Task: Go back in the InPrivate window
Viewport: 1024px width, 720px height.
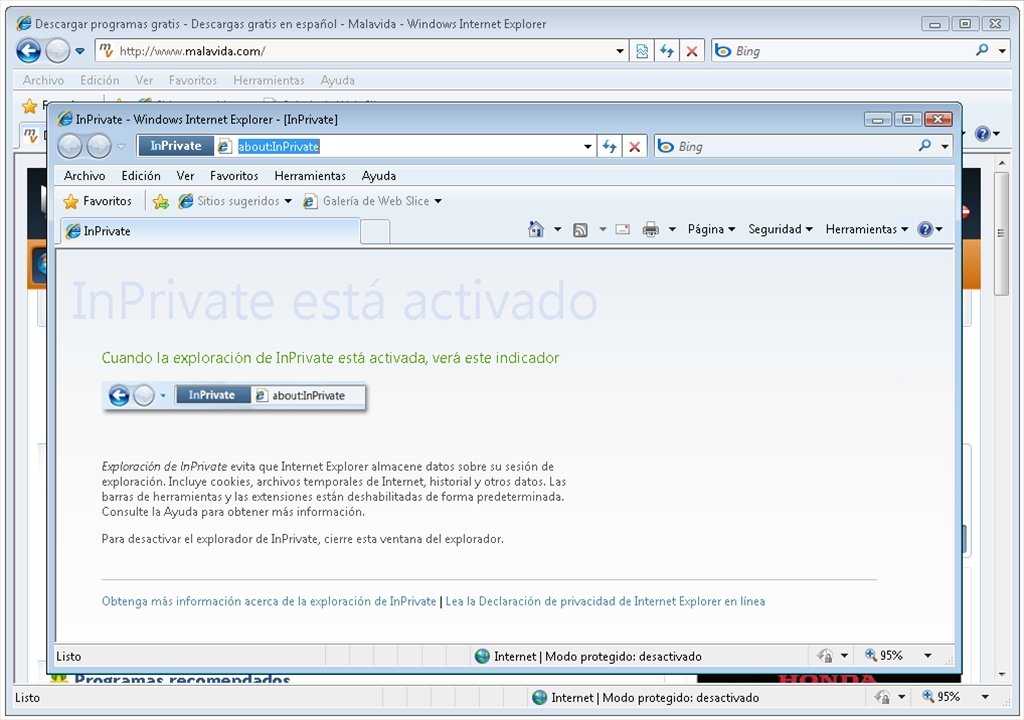Action: [x=70, y=146]
